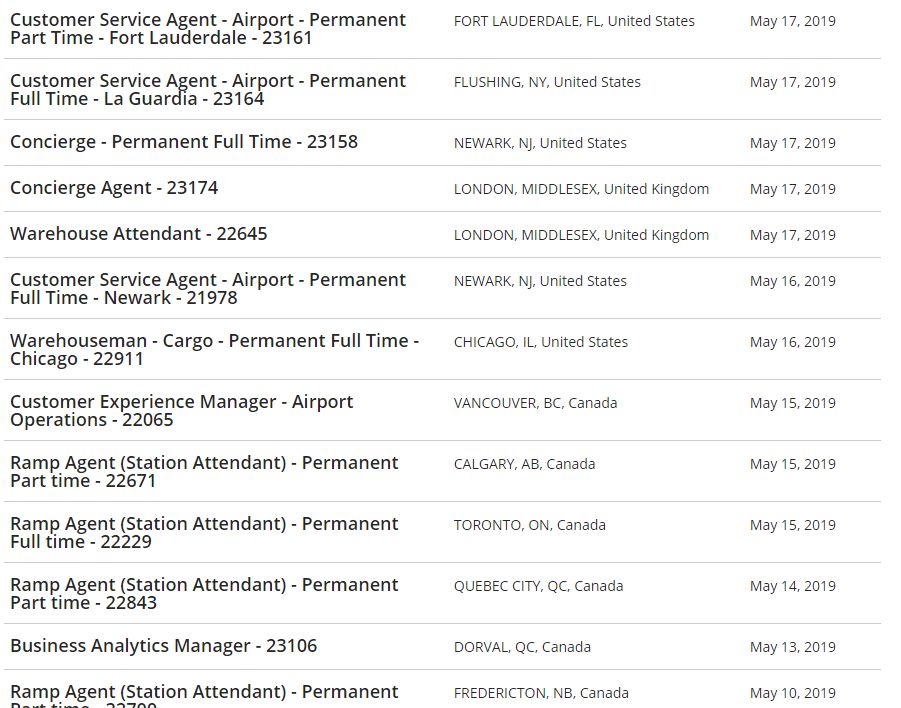Viewport: 901px width, 708px height.
Task: Click May 13, 2019 date for Dorval job
Action: [x=792, y=647]
